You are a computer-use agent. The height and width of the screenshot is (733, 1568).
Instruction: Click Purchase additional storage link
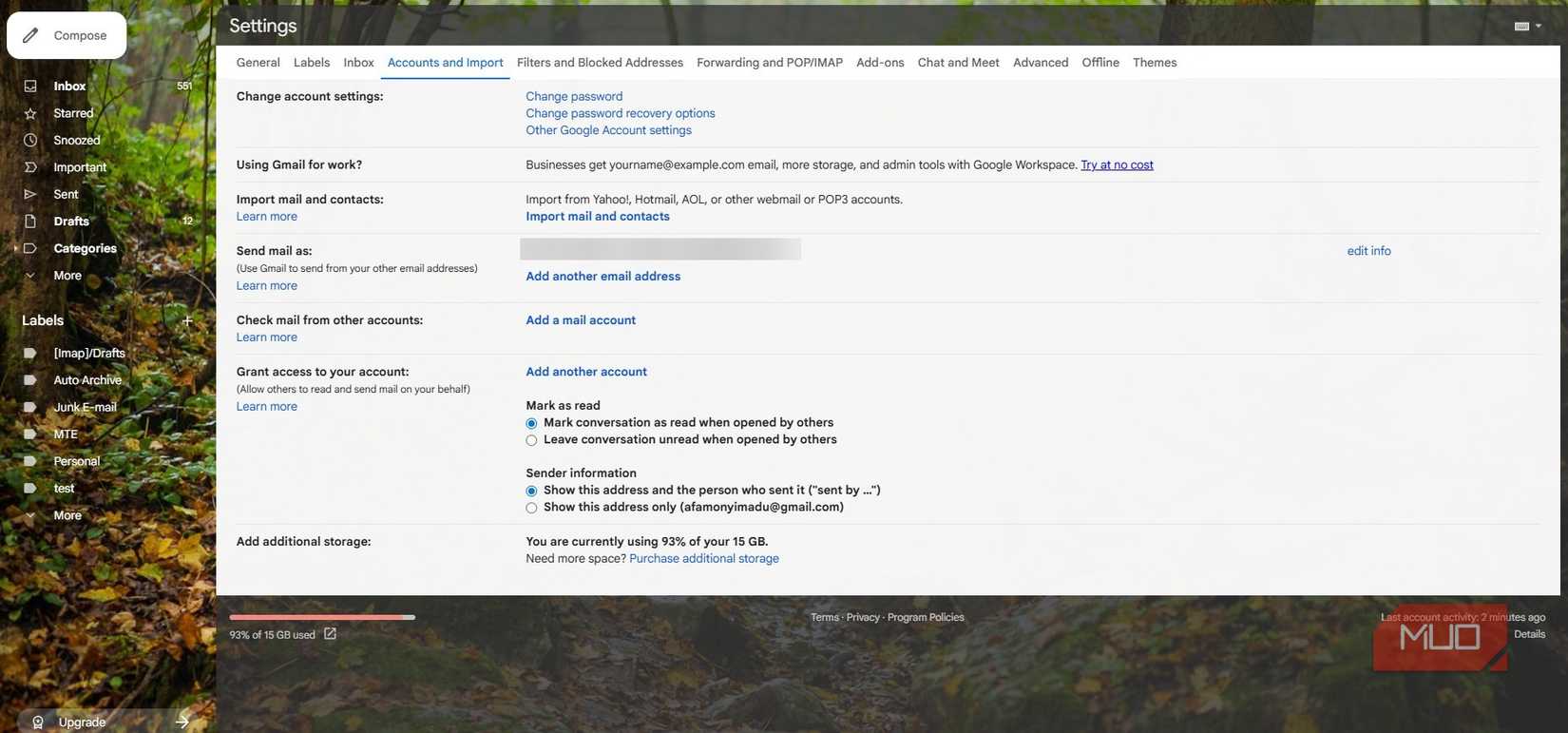tap(704, 559)
